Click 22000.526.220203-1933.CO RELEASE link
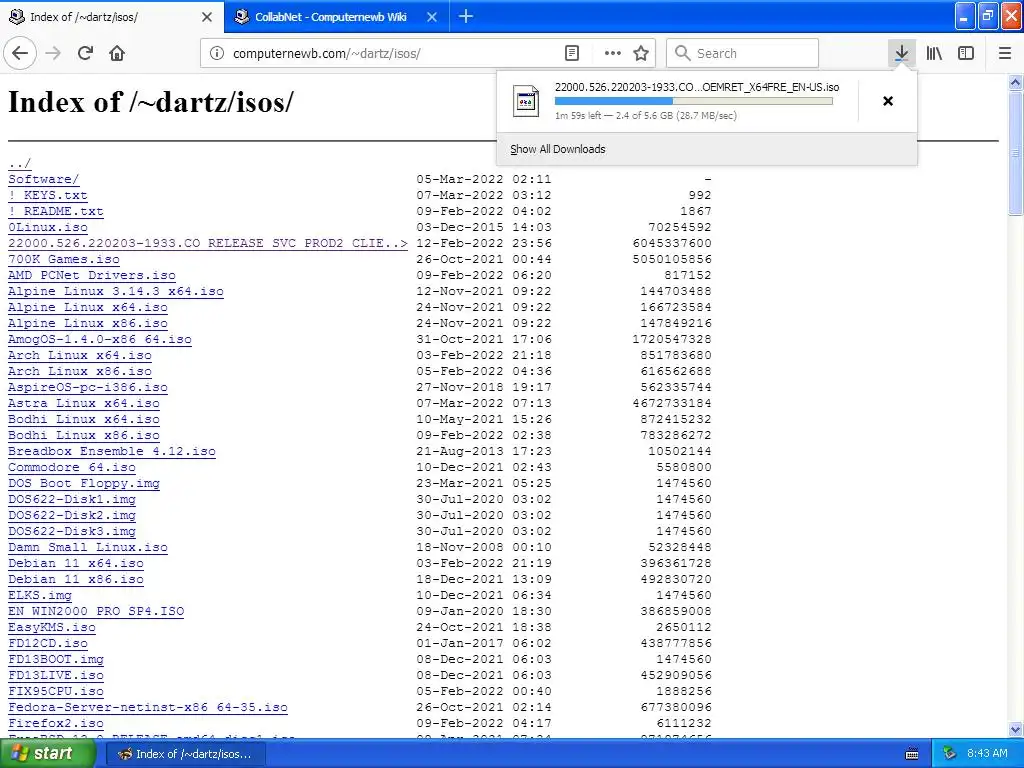The image size is (1024, 768). (x=208, y=243)
